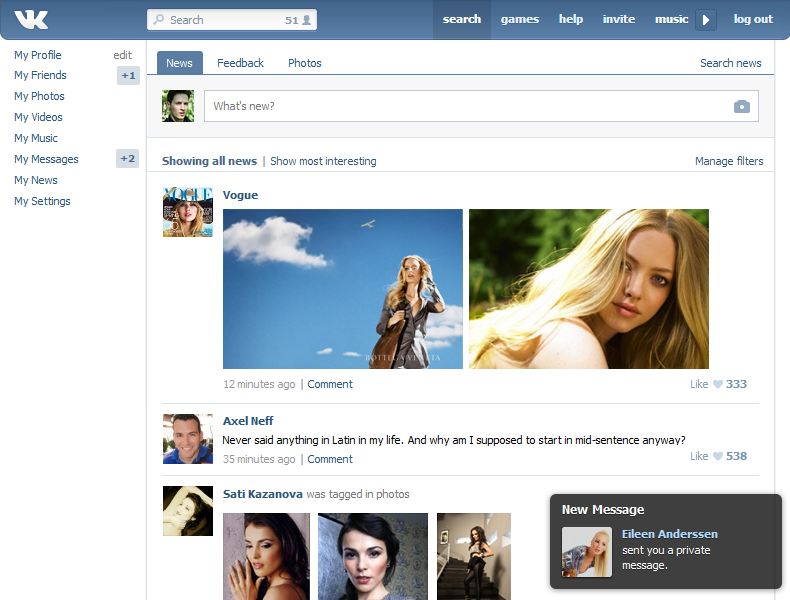790x600 pixels.
Task: Switch to the Feedback tab
Action: (240, 63)
